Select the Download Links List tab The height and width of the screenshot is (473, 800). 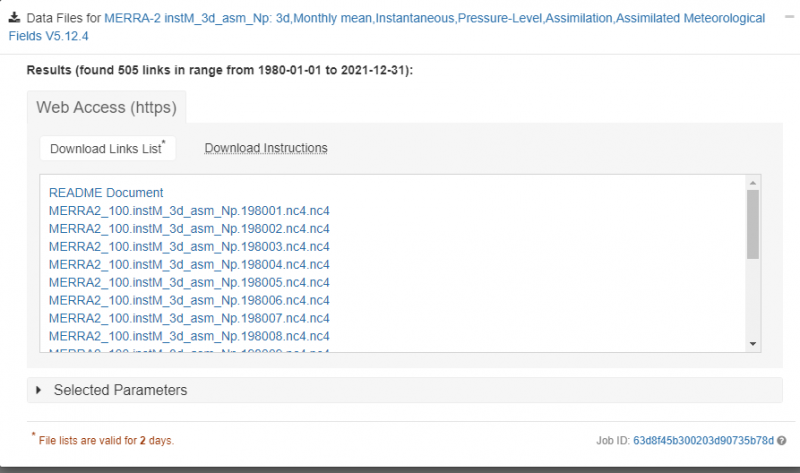(107, 148)
